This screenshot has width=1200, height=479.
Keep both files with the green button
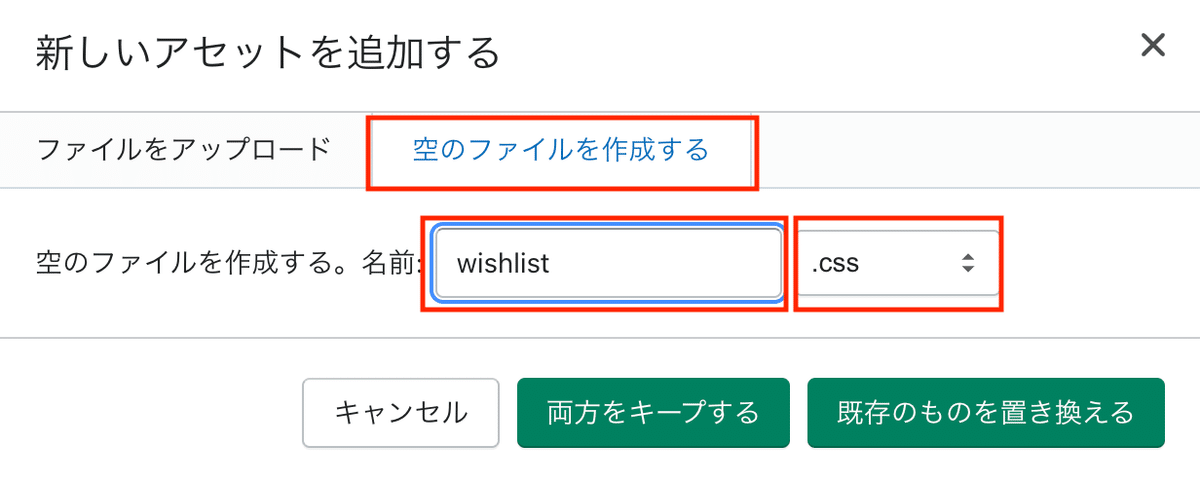click(x=653, y=412)
